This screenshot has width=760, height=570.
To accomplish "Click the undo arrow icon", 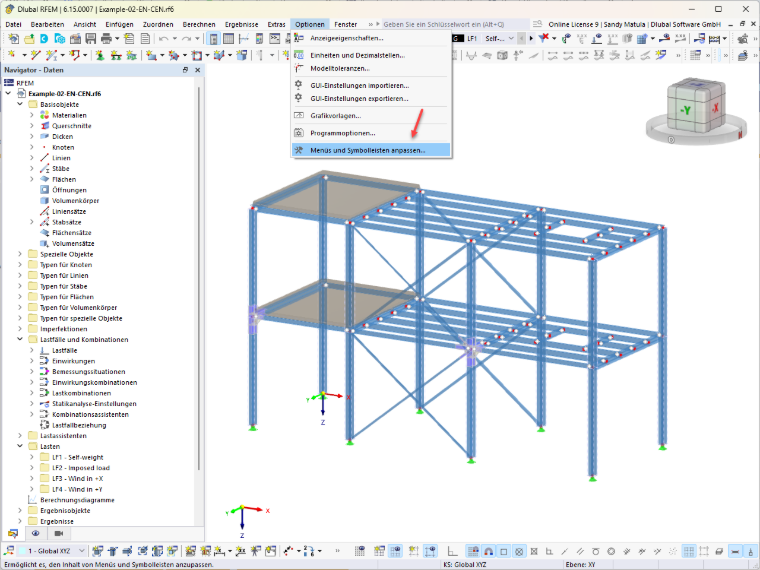I will (163, 38).
